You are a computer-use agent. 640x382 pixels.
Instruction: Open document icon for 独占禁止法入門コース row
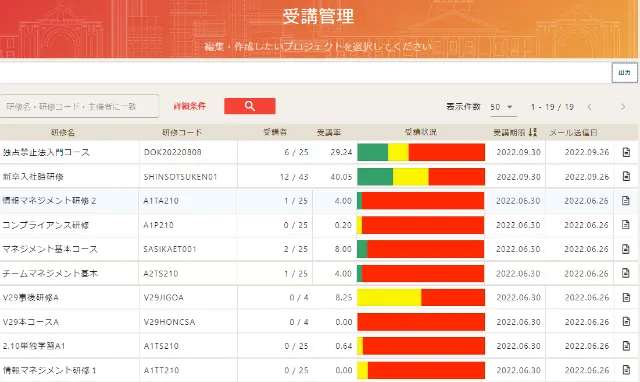tap(626, 152)
